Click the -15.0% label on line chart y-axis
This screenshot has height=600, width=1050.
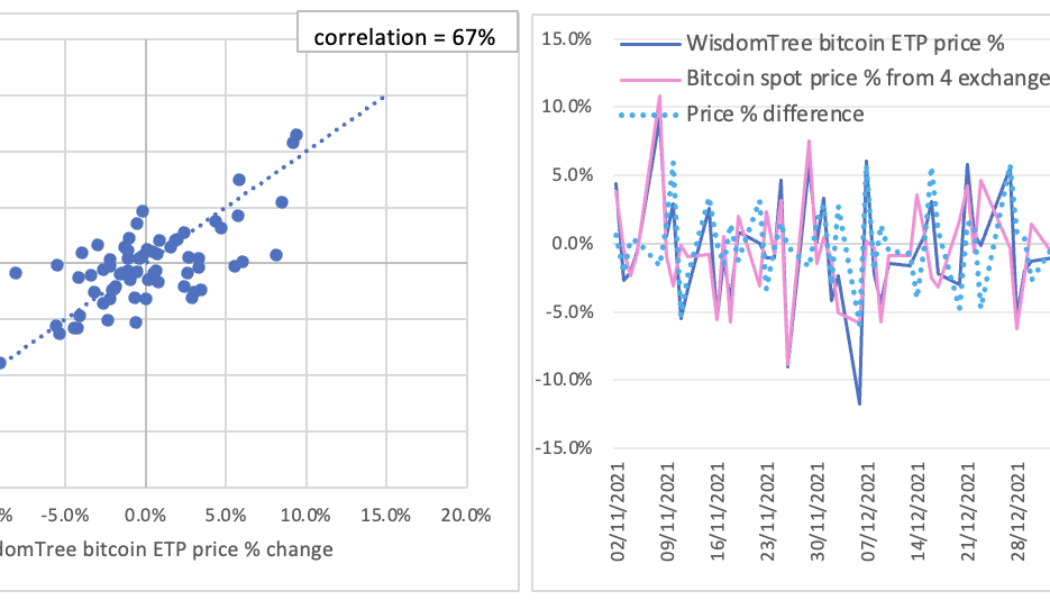(564, 447)
